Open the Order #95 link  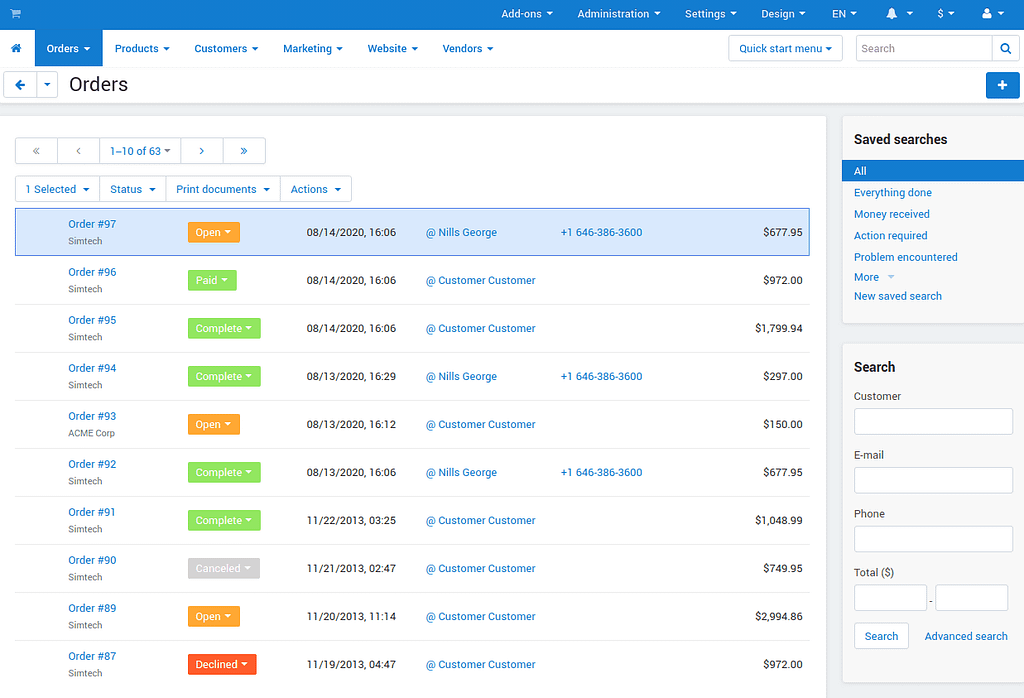click(92, 320)
